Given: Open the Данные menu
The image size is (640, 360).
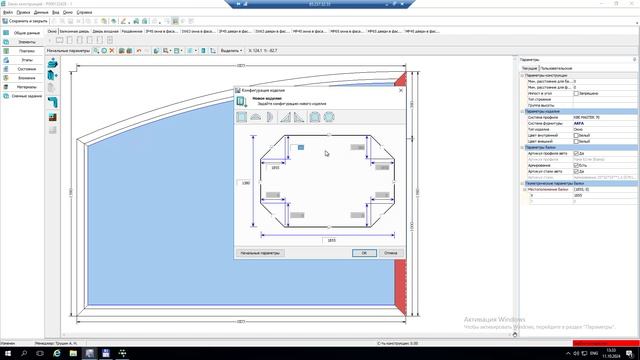Looking at the screenshot, I should (x=41, y=12).
